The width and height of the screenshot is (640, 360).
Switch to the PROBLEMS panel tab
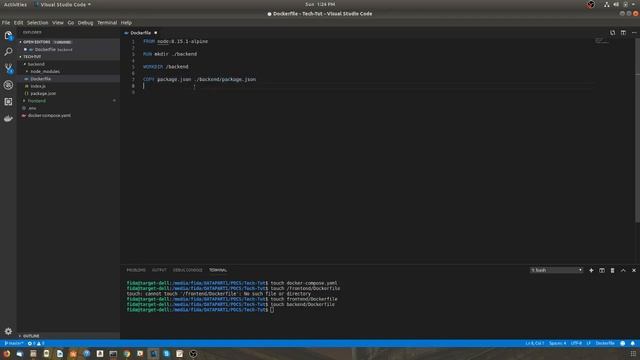(136, 270)
